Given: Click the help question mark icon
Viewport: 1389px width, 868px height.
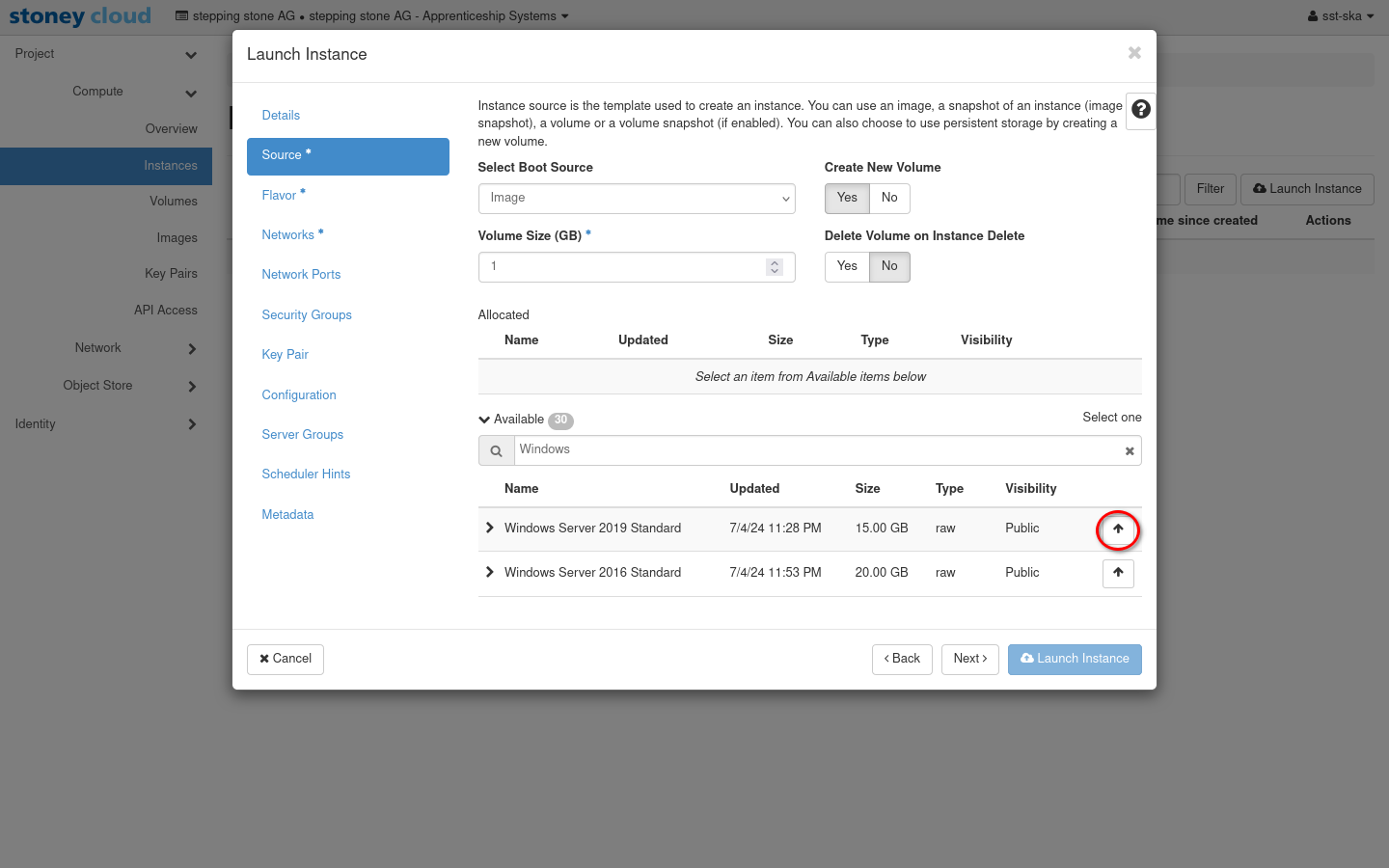Looking at the screenshot, I should [1140, 110].
